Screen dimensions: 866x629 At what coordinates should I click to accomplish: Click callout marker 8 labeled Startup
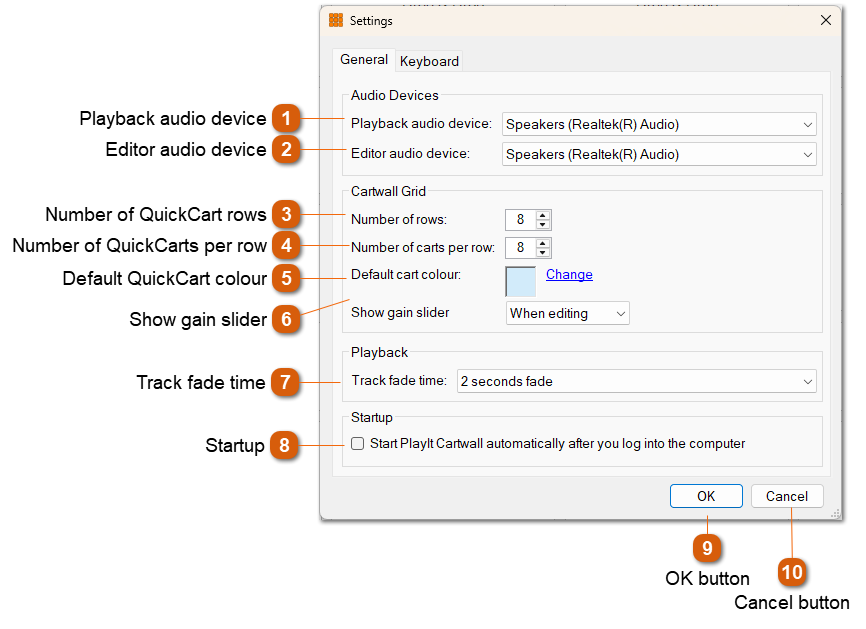tap(287, 445)
